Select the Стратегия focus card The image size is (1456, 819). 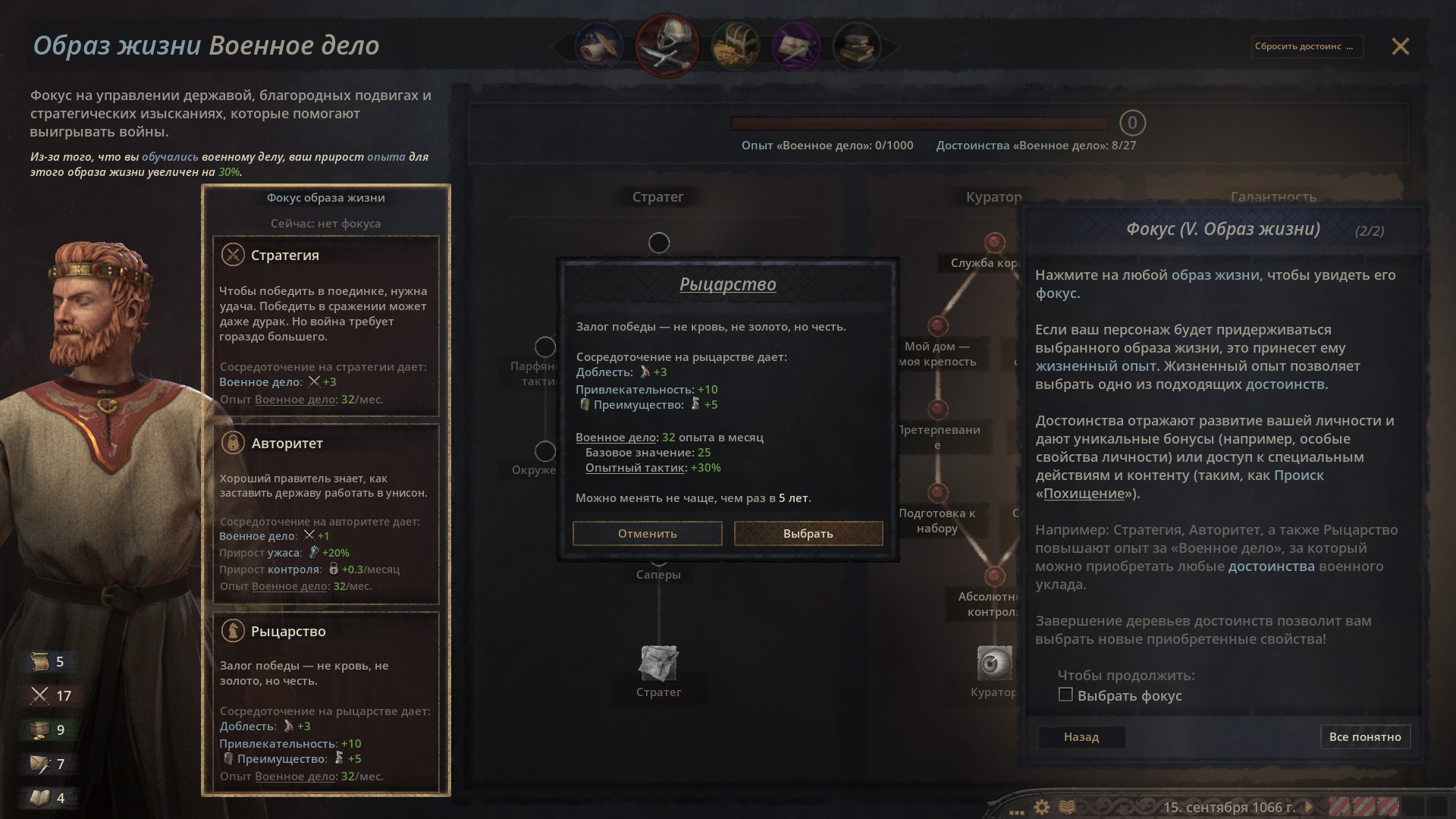pos(326,326)
